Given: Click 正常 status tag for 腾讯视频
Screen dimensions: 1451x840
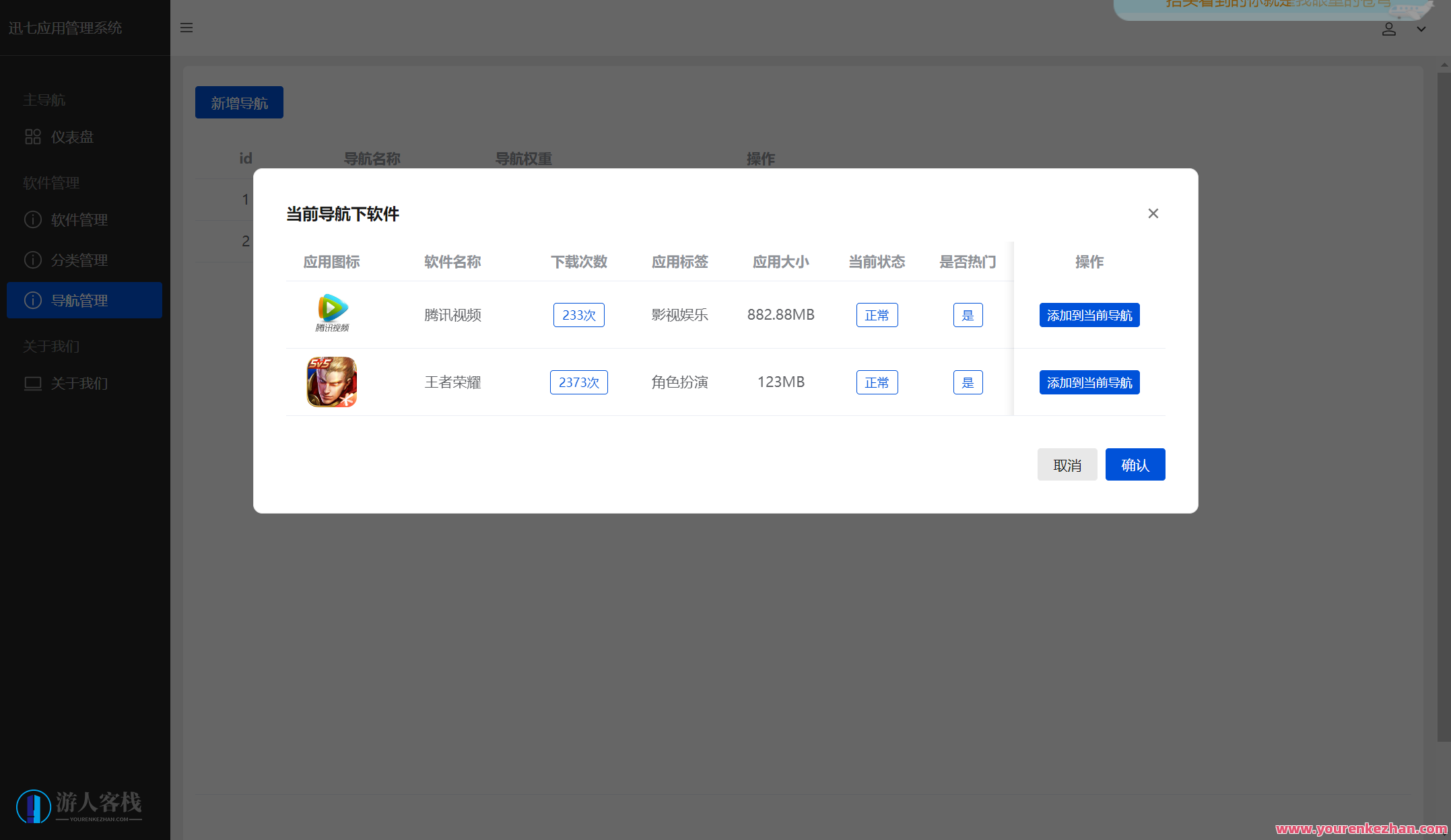Looking at the screenshot, I should click(877, 315).
